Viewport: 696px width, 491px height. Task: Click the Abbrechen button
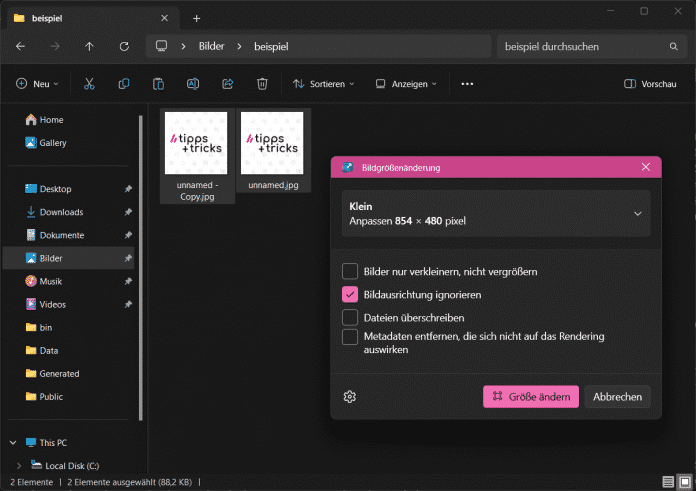point(617,397)
